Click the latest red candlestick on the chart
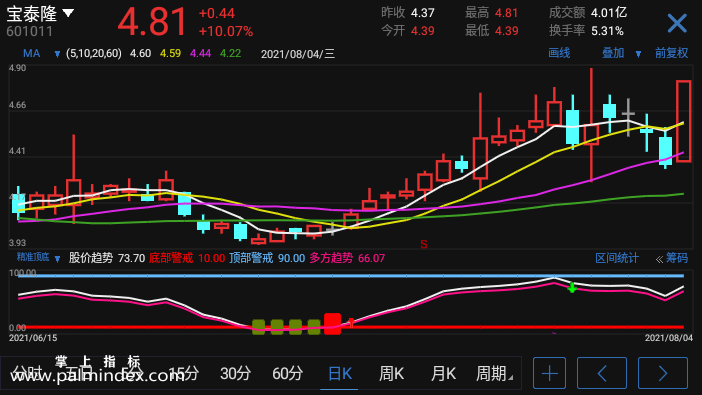702x395 pixels. [x=683, y=121]
